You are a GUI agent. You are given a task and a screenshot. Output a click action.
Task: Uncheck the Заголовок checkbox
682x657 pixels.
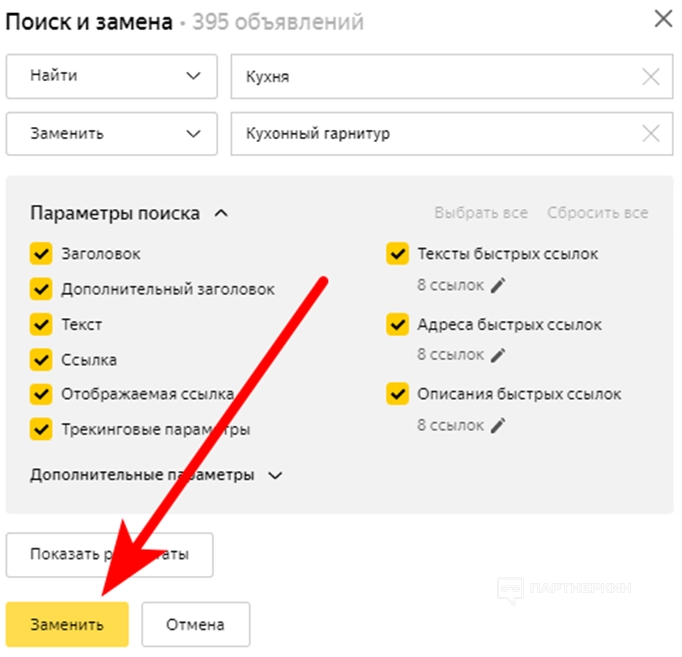41,254
